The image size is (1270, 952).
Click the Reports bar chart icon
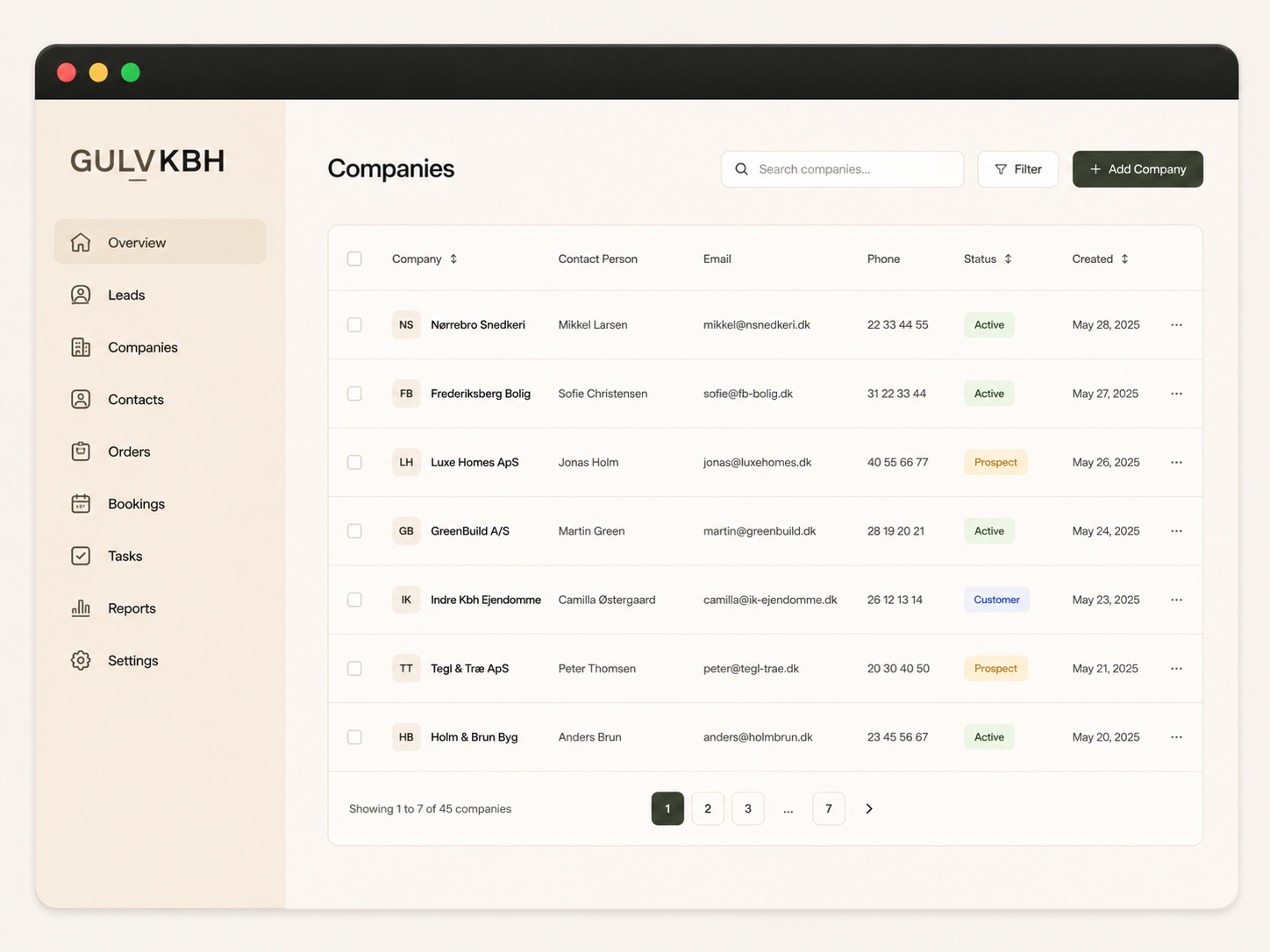coord(81,607)
